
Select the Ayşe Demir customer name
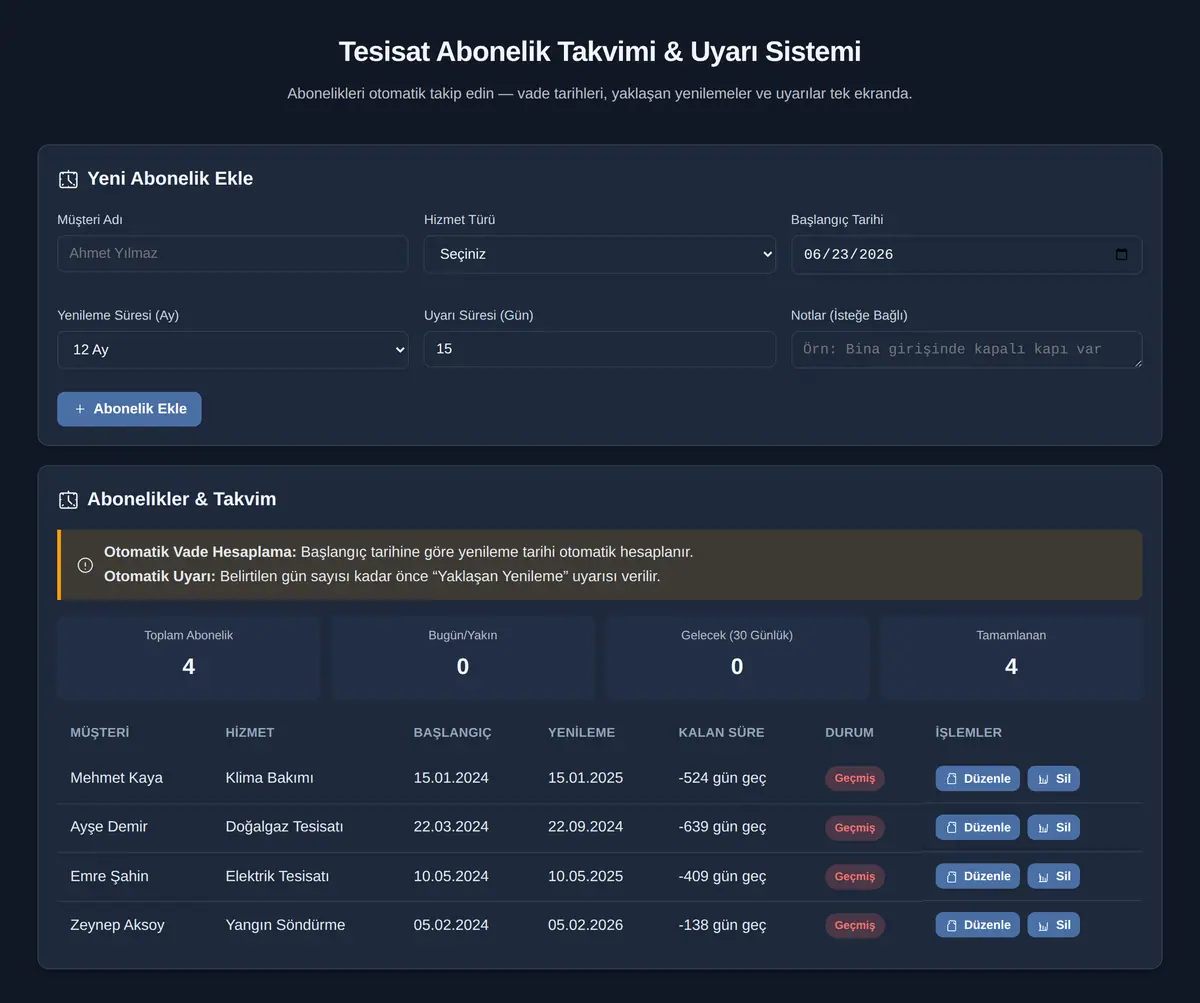point(109,827)
